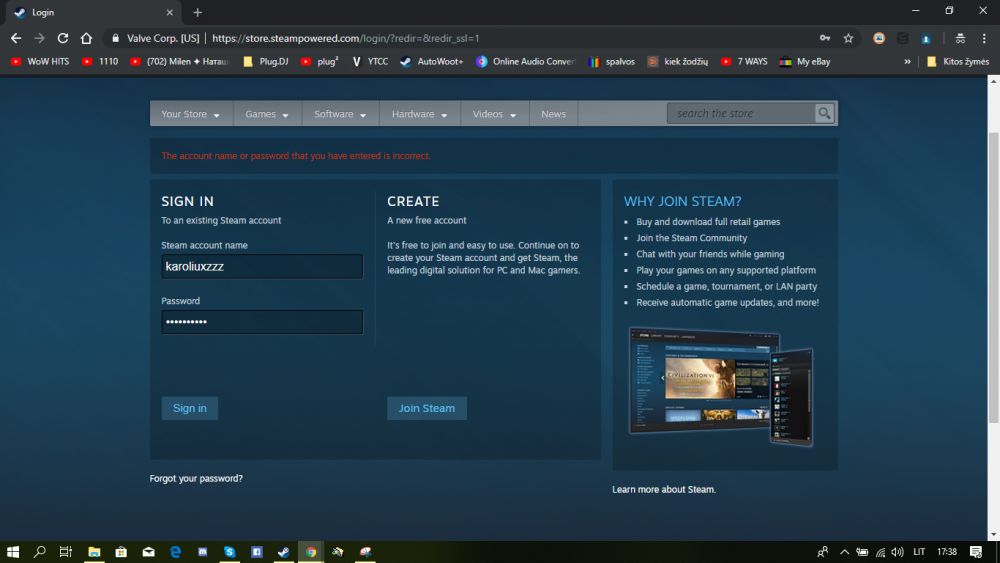Viewport: 1000px width, 563px height.
Task: Click the browser forward arrow
Action: (x=40, y=38)
